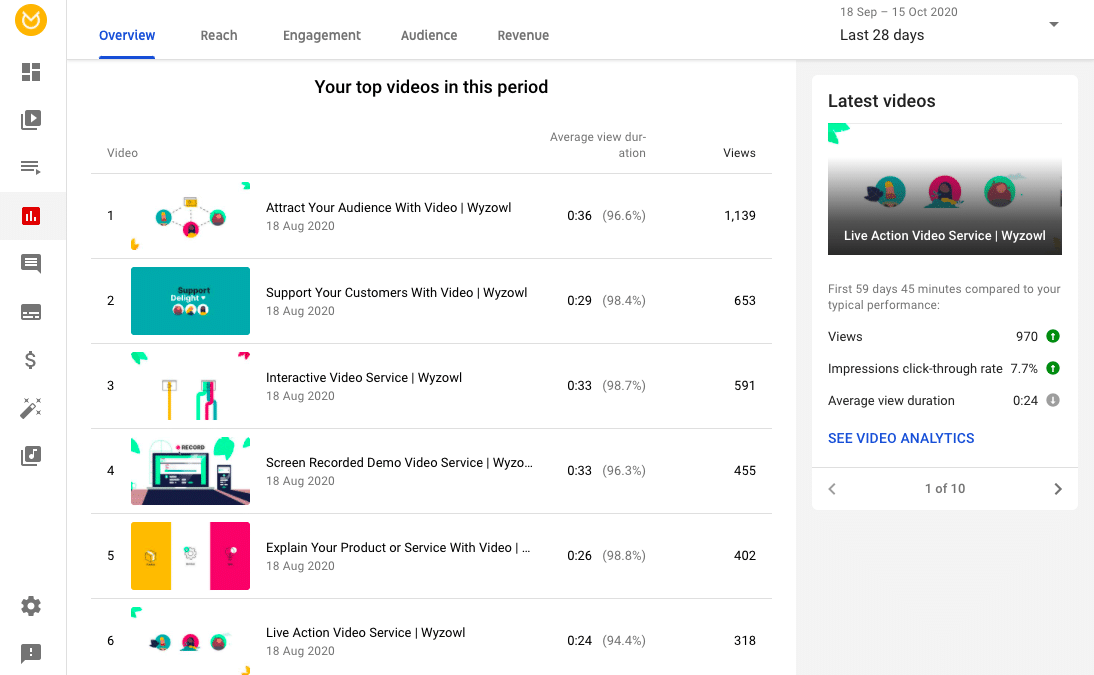Open the Playlists icon in sidebar

[31, 168]
